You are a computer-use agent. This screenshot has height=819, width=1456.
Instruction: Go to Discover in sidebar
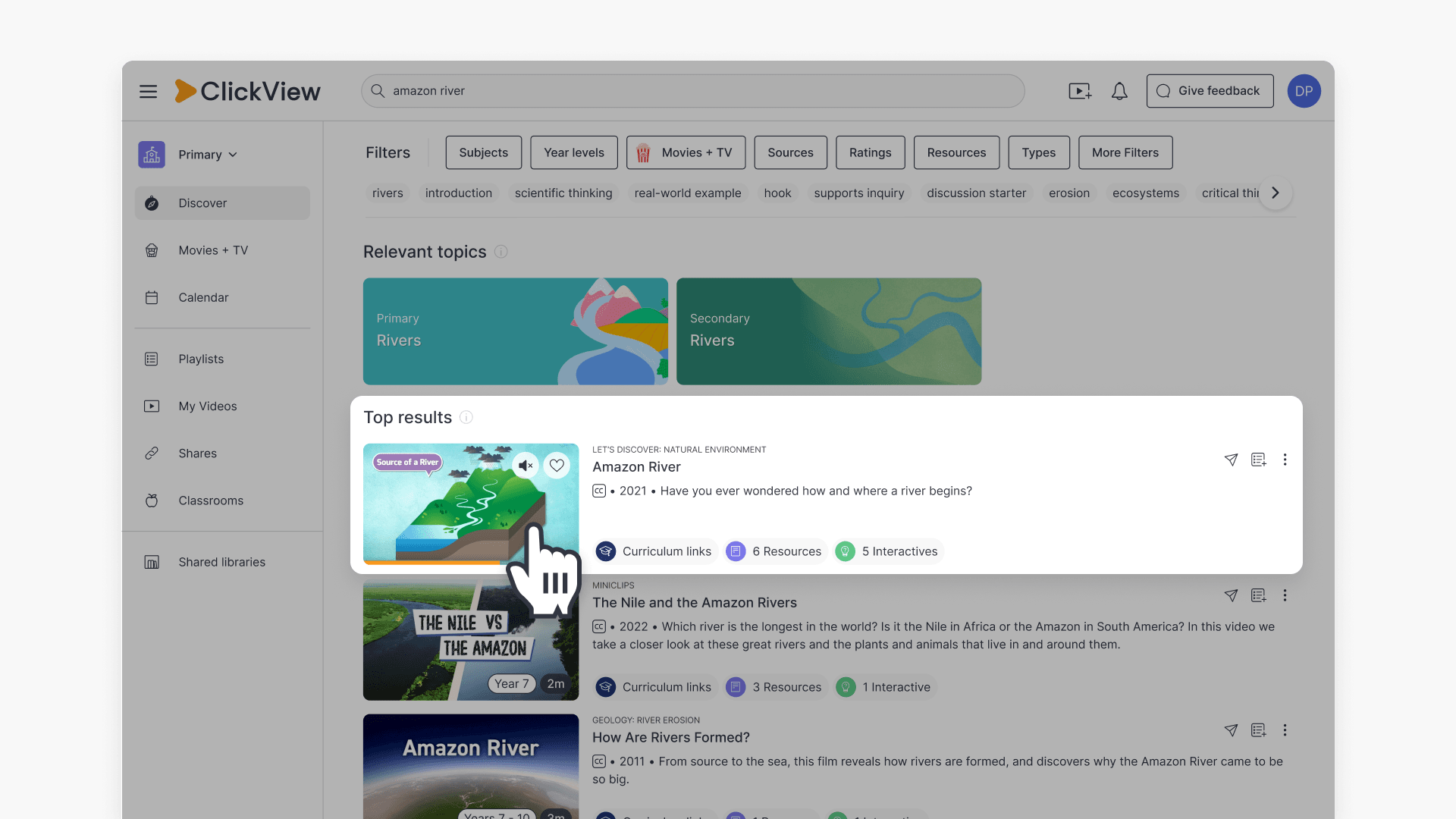click(x=222, y=203)
